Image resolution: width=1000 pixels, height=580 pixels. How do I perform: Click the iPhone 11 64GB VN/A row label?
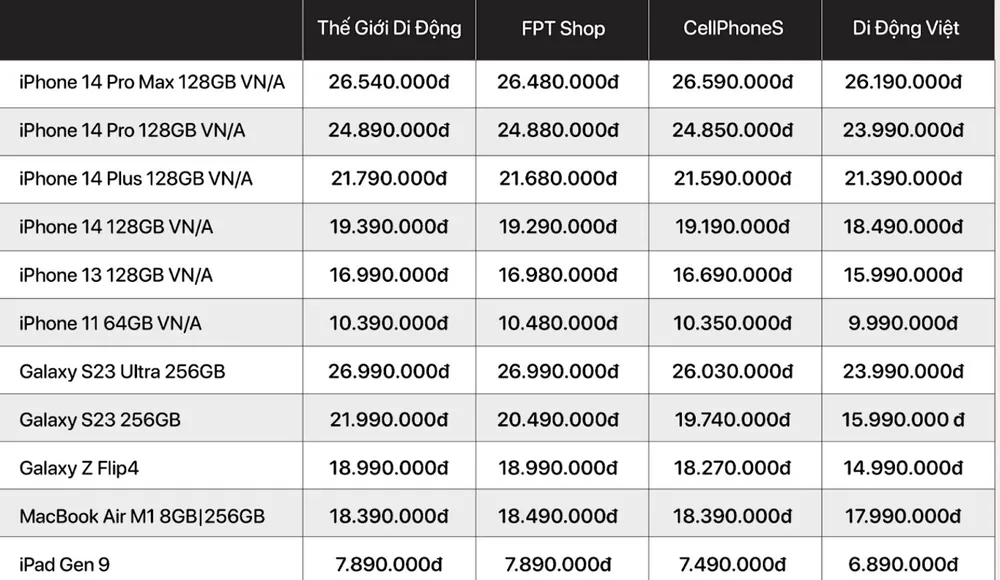coord(111,323)
